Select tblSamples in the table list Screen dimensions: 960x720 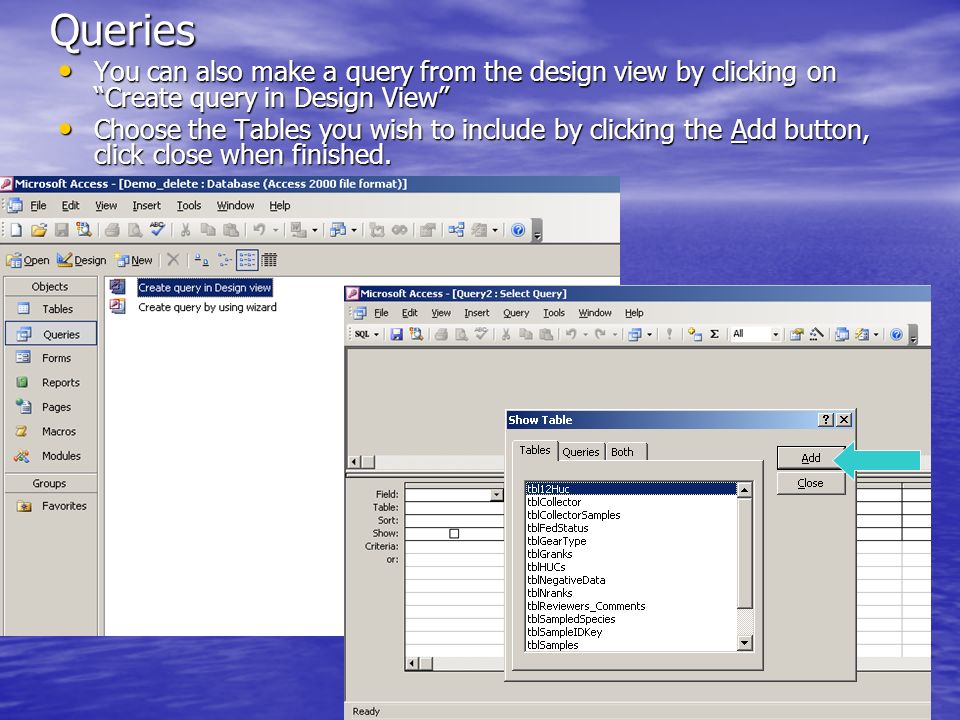pos(553,645)
